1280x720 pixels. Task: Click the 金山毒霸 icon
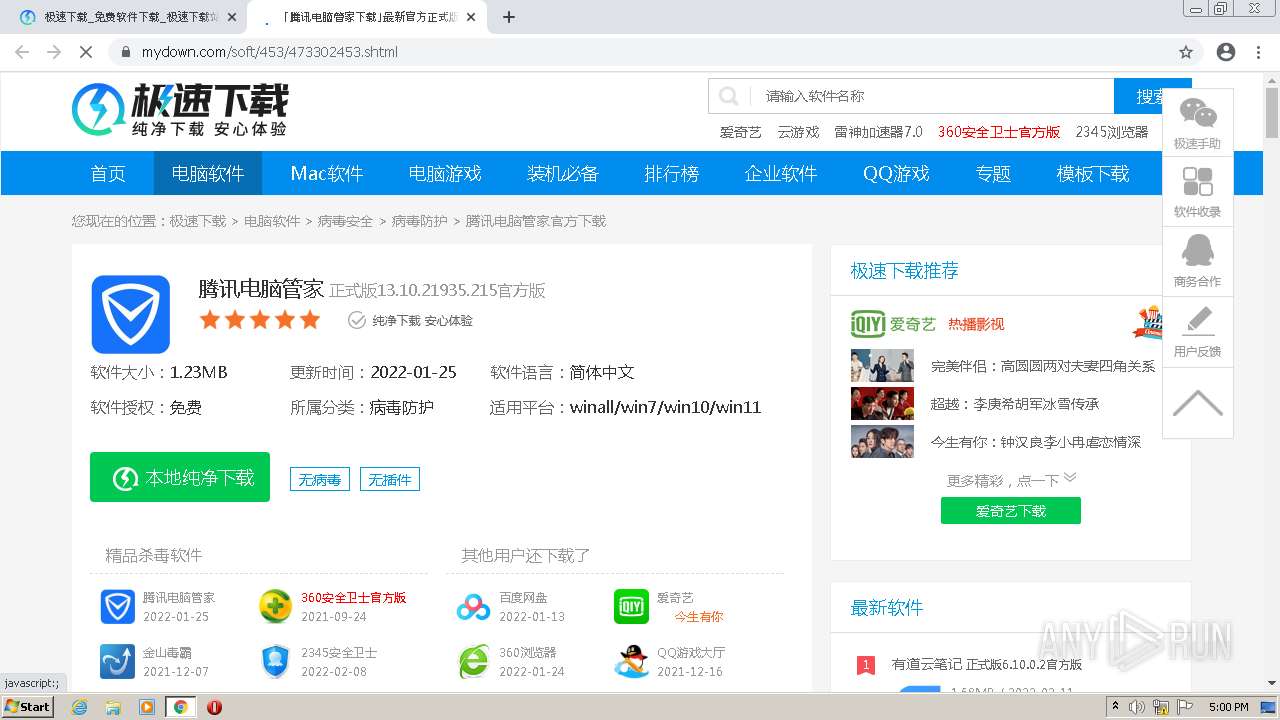(117, 661)
